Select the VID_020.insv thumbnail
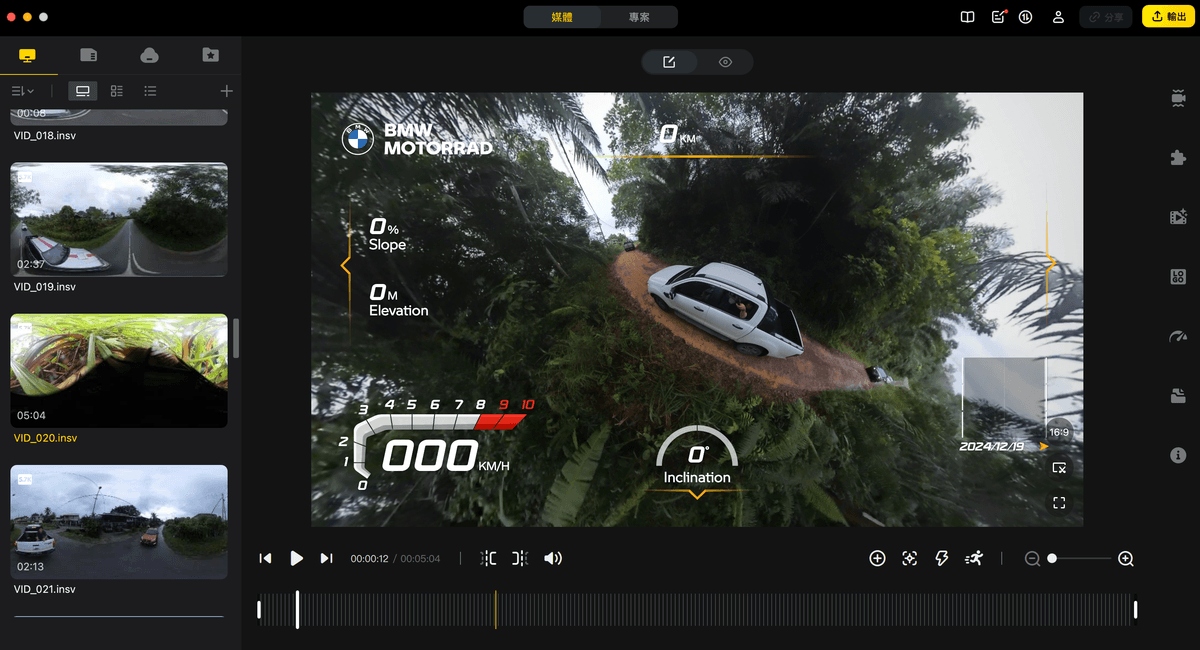1200x650 pixels. tap(119, 371)
